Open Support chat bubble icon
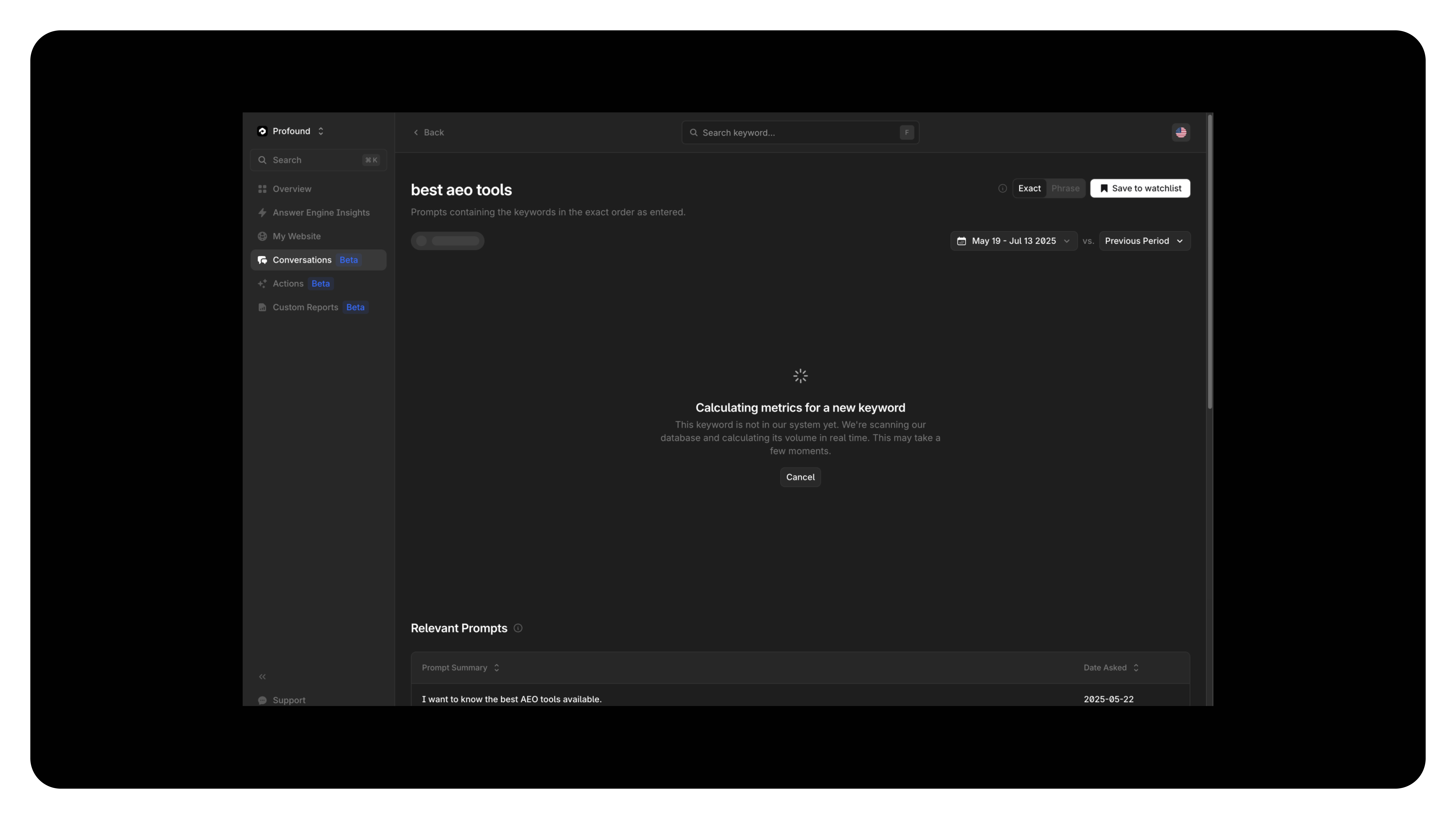Image resolution: width=1456 pixels, height=819 pixels. [x=262, y=700]
